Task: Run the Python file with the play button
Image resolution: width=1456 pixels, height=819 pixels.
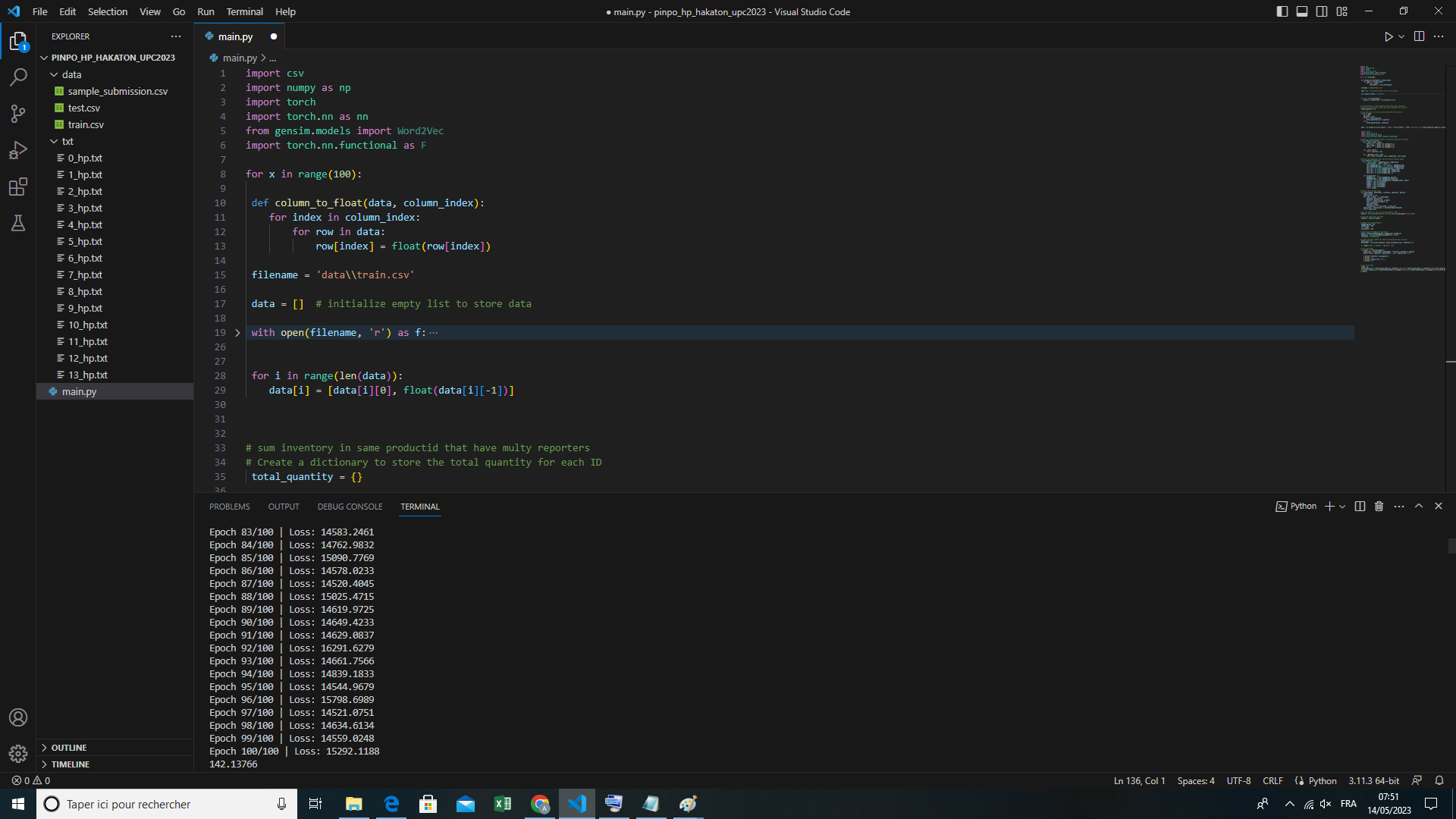Action: (1388, 36)
